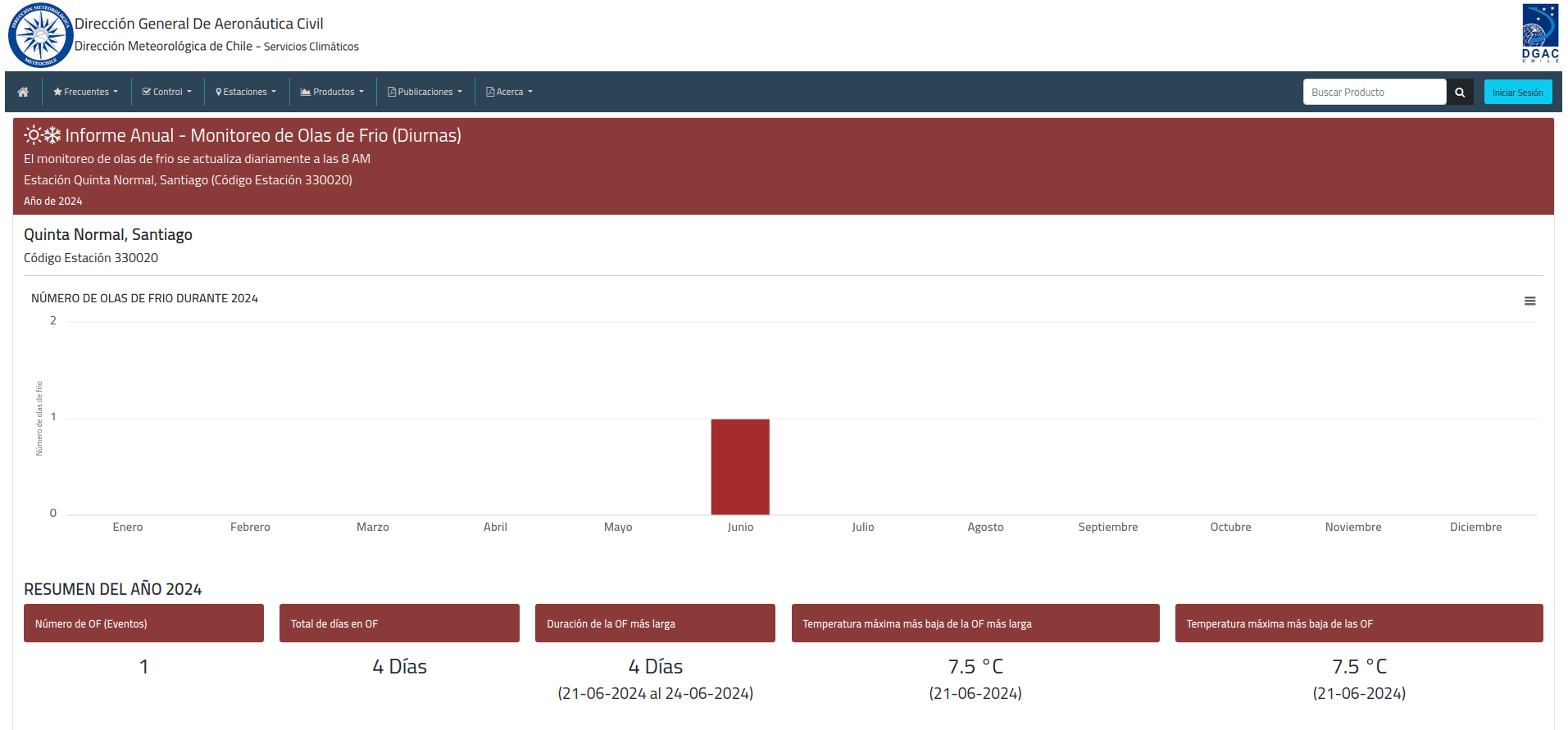
Task: Click the Número de OF (Eventos) card header
Action: click(143, 623)
